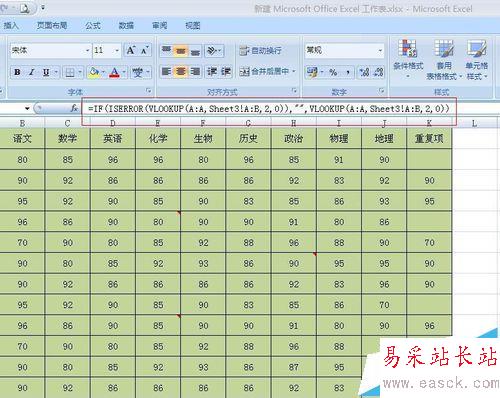Click the increase font size icon
Screen dimensions: 500x398
pos(130,51)
